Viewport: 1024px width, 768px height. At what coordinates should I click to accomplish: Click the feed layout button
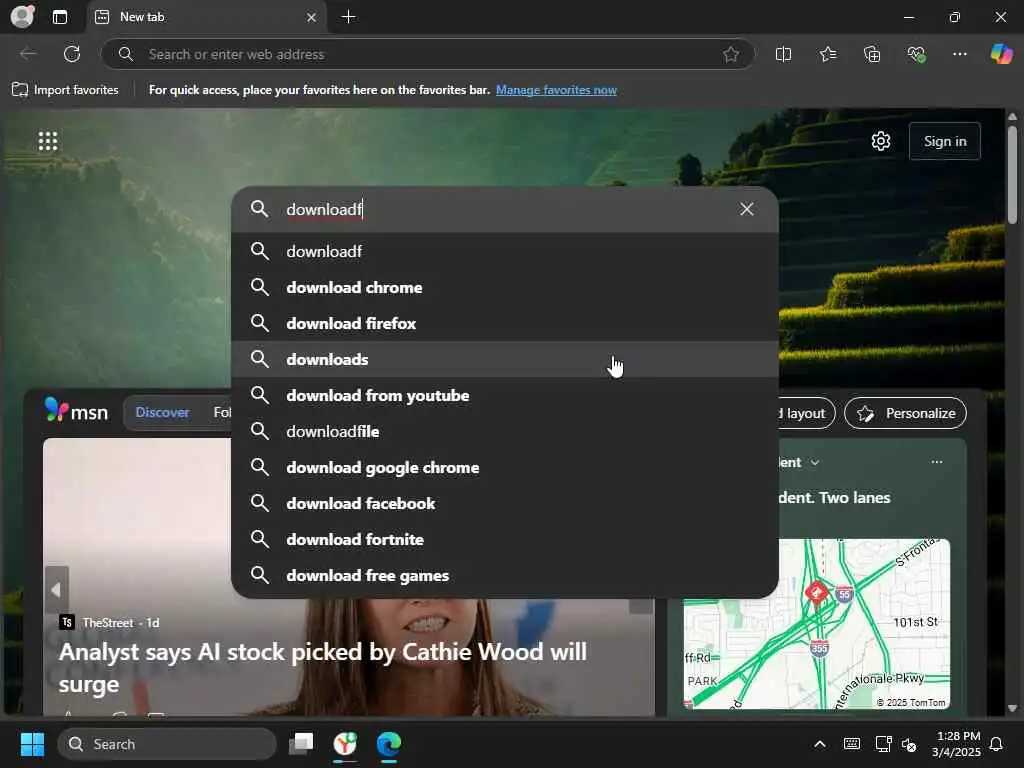coord(806,413)
